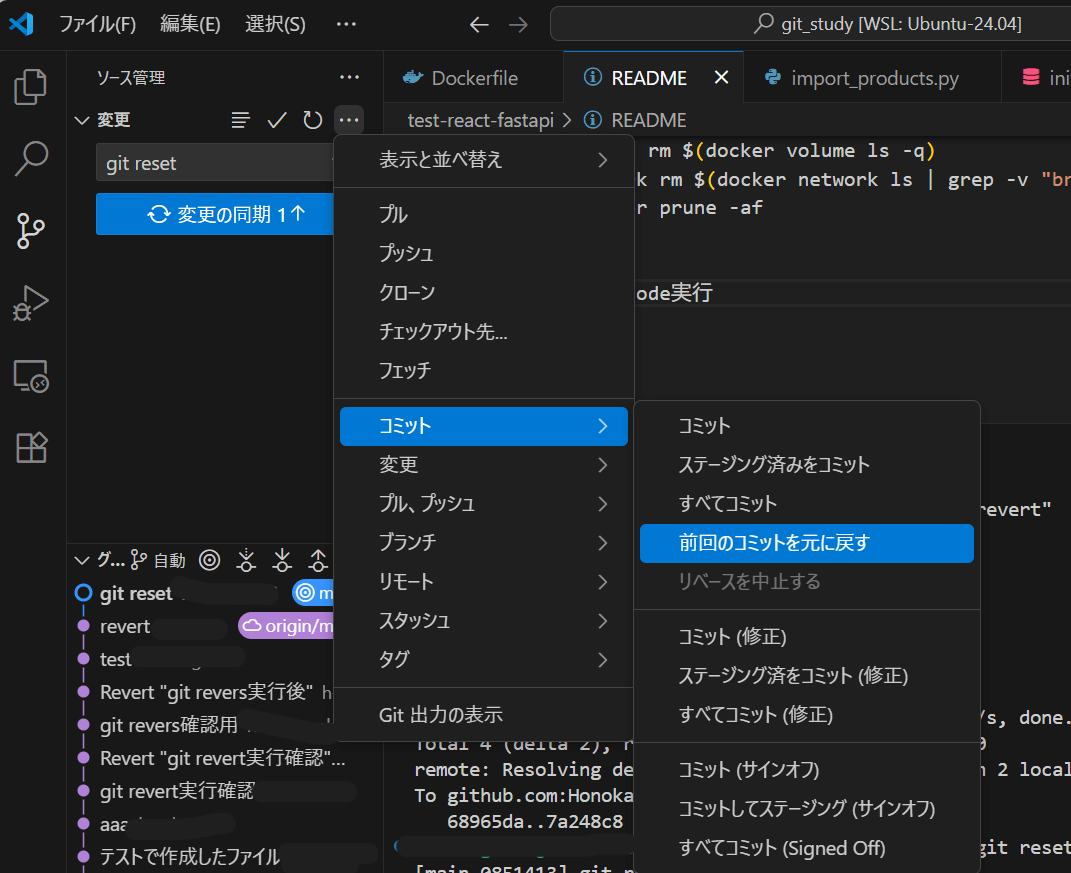Click the graph pull icon
This screenshot has width=1071, height=873.
[x=282, y=560]
